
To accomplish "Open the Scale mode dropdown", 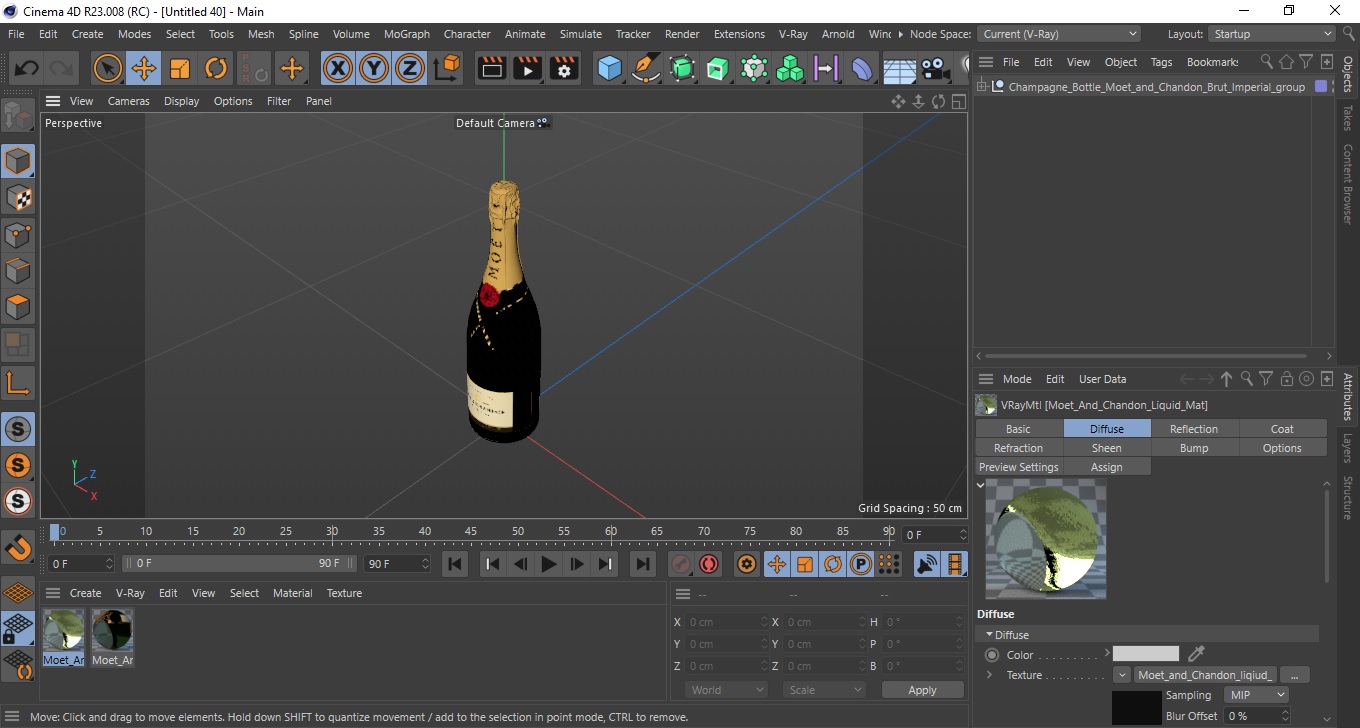I will pos(824,690).
